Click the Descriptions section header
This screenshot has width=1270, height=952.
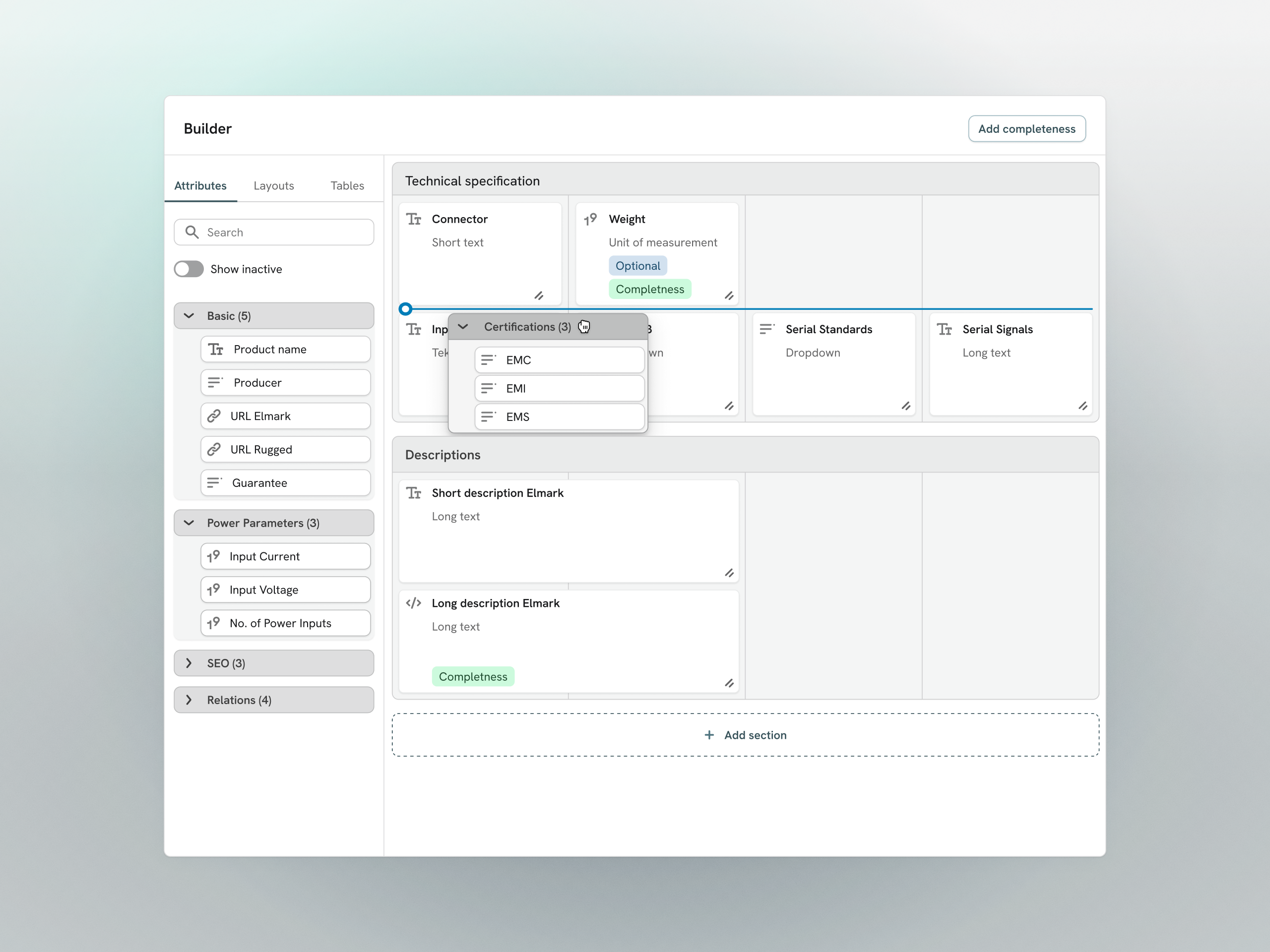745,455
